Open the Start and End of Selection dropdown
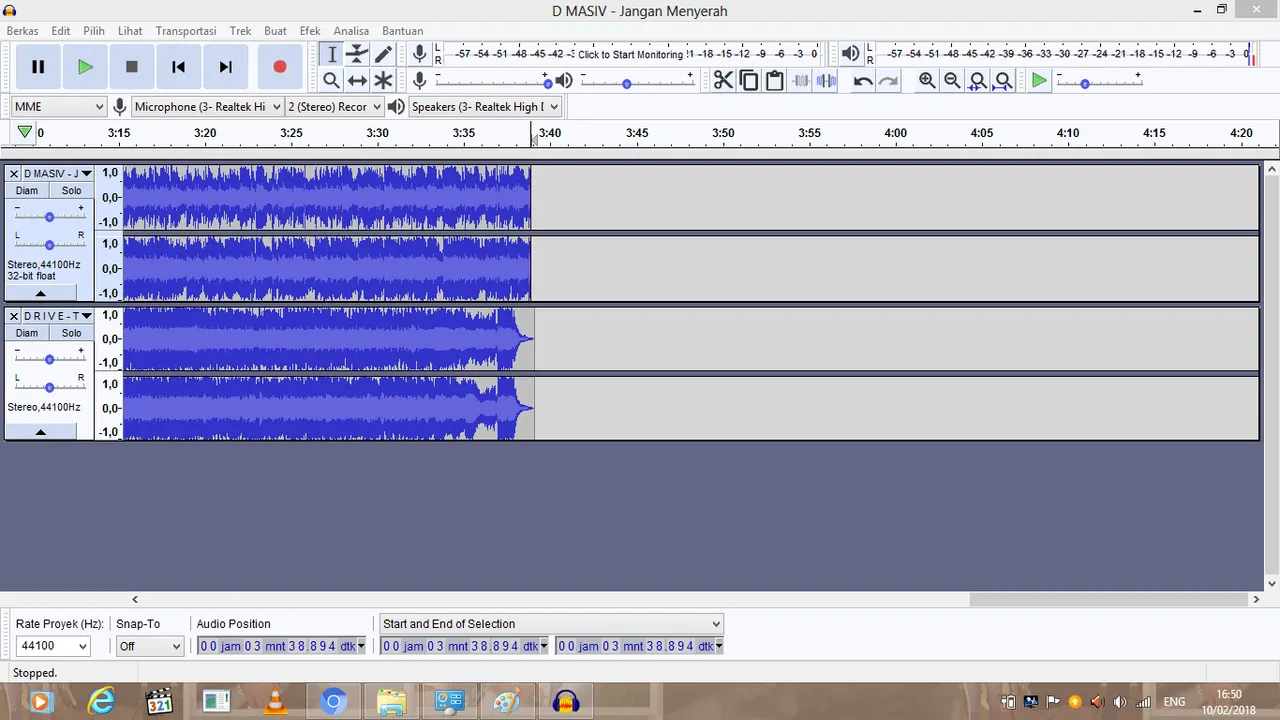 (551, 624)
